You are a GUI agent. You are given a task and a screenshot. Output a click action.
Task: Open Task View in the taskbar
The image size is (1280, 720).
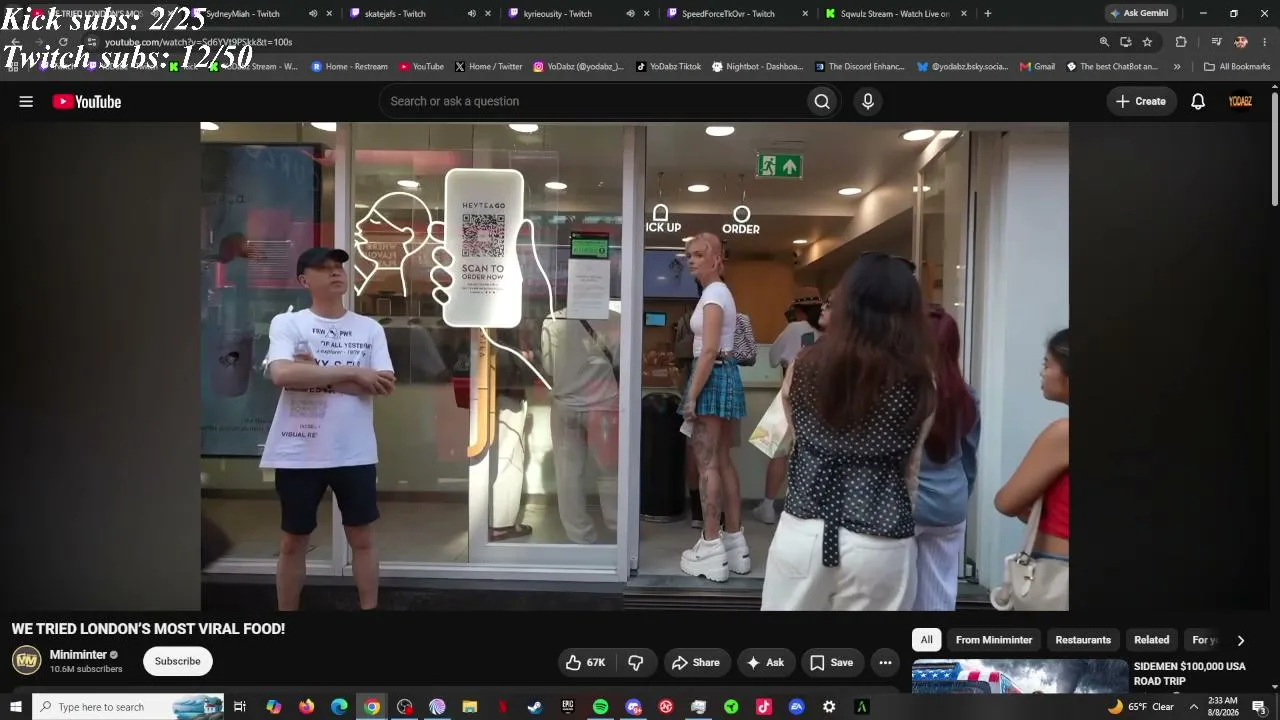(x=240, y=707)
